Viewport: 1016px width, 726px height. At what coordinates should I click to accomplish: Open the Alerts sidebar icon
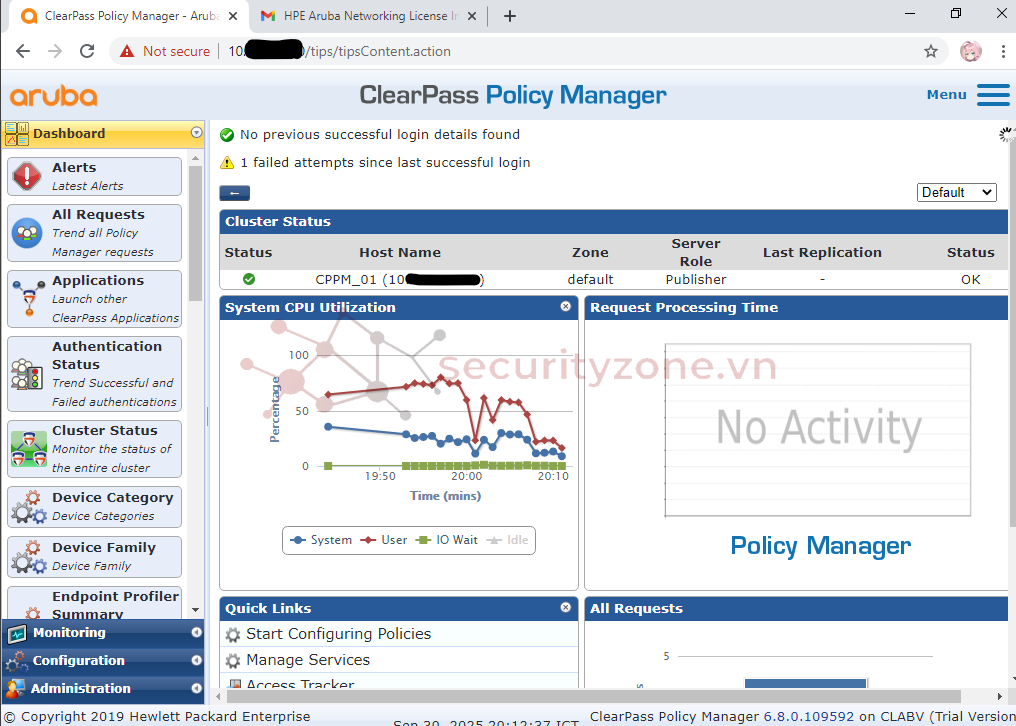[x=27, y=176]
